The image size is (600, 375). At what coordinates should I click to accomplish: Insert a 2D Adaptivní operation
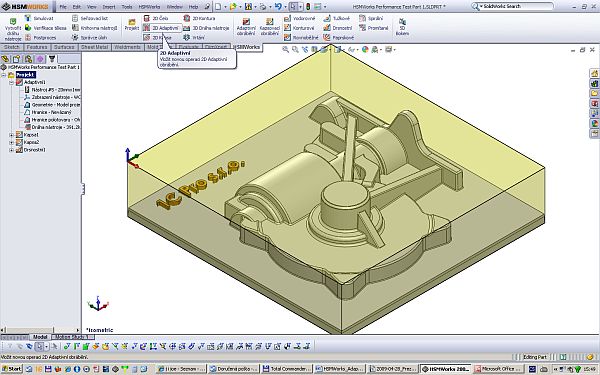point(161,28)
